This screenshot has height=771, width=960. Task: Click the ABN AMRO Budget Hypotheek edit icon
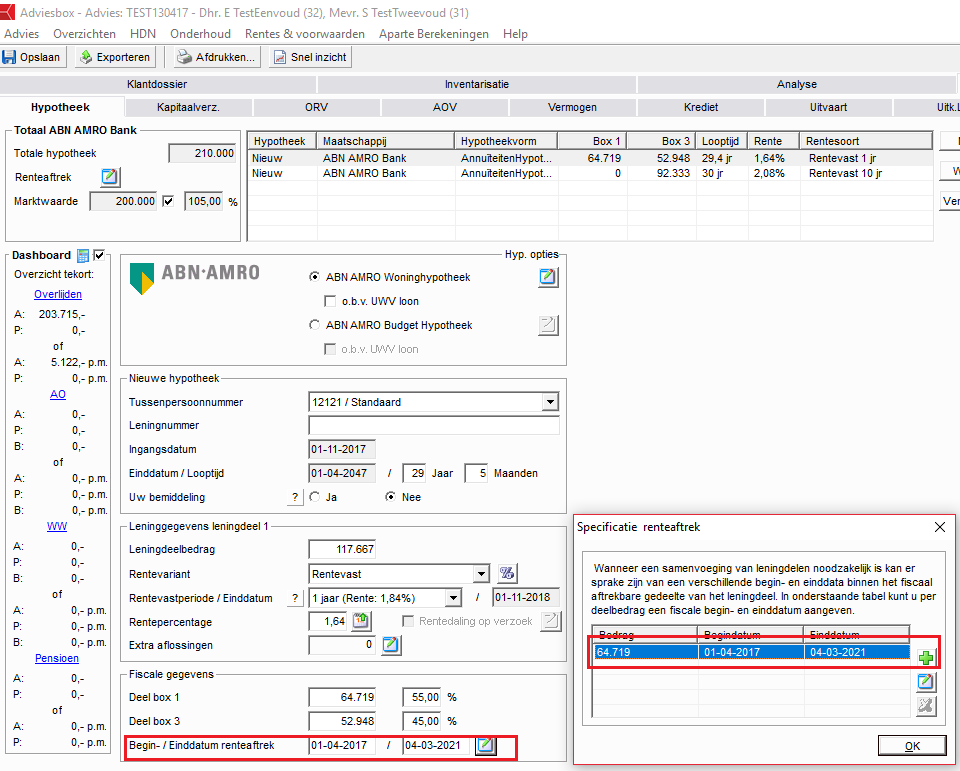[548, 325]
